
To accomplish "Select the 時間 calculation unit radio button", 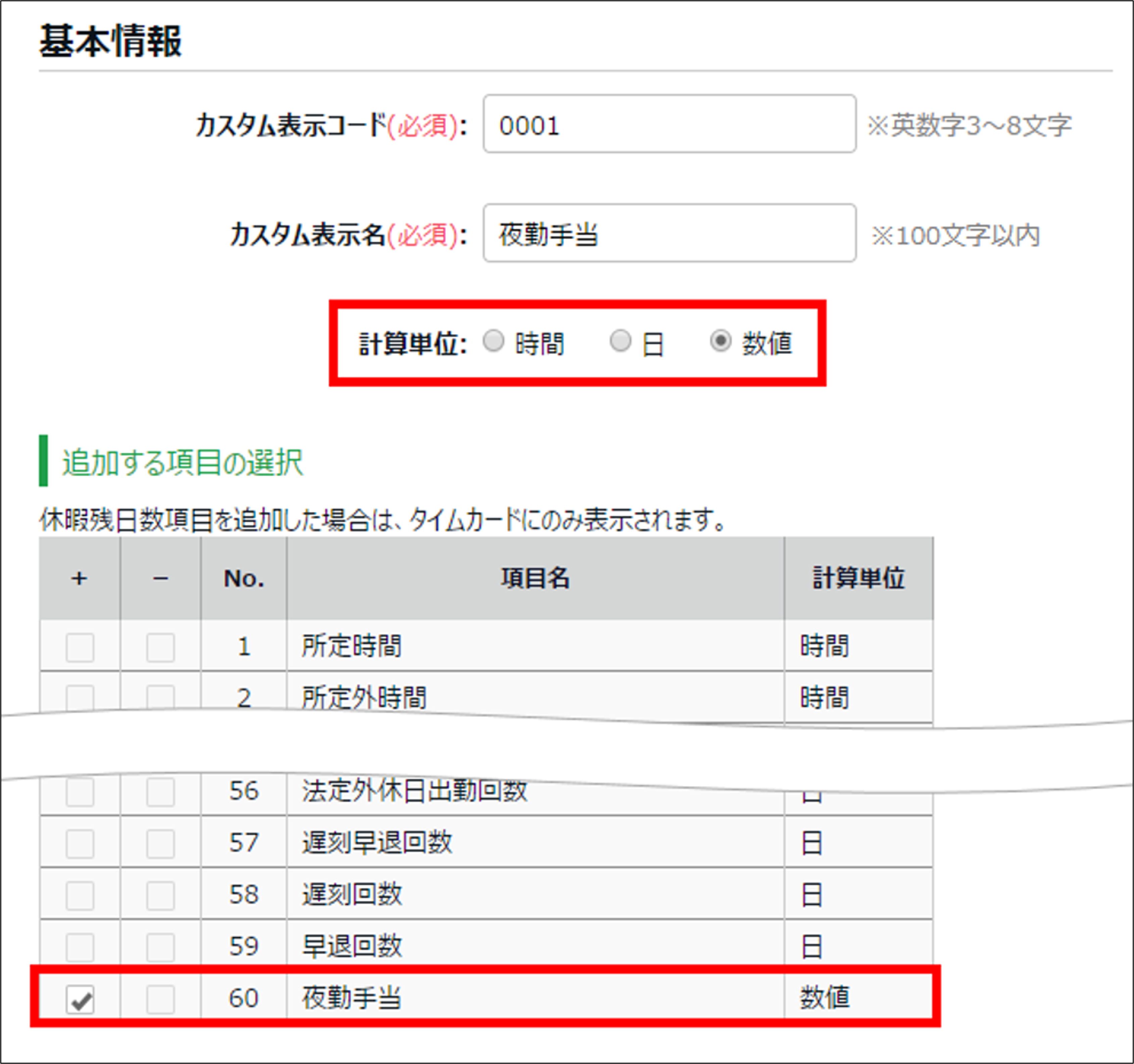I will 493,341.
